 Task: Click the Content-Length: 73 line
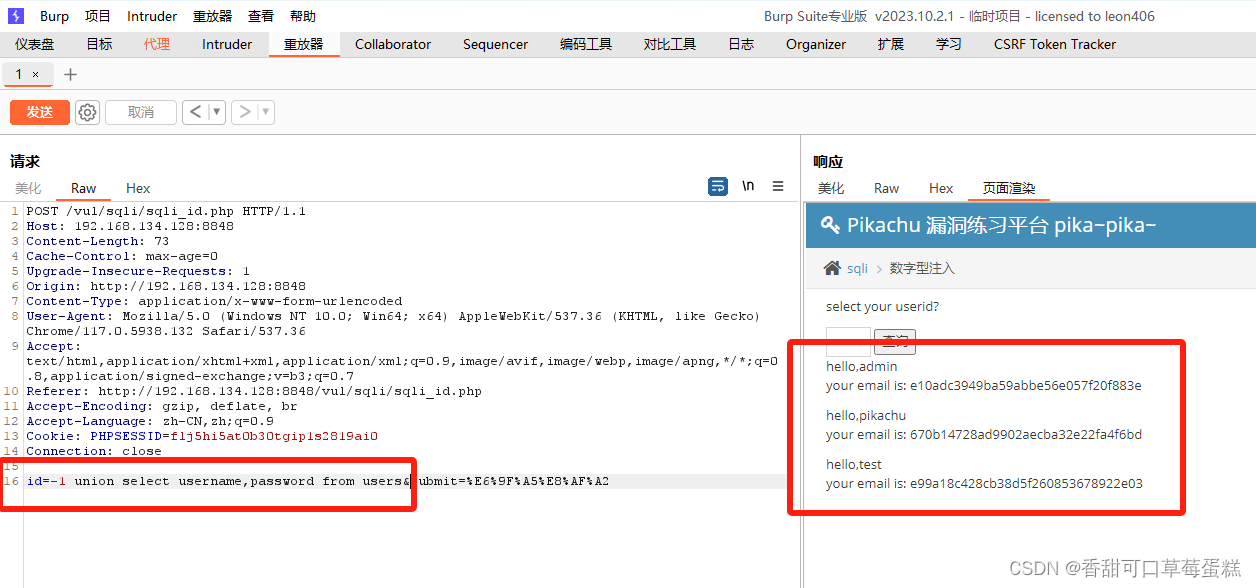click(98, 241)
